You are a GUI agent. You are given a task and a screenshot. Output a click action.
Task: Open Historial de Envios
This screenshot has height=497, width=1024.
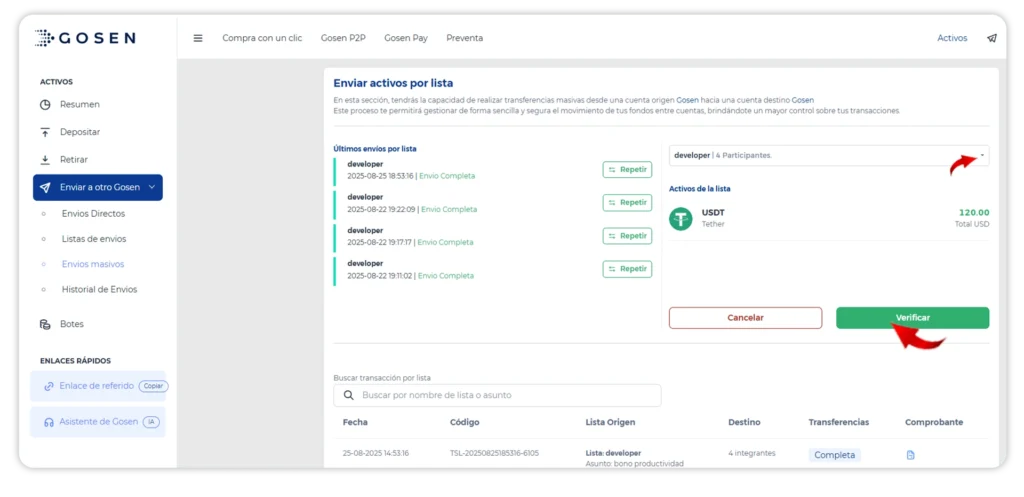(x=99, y=289)
